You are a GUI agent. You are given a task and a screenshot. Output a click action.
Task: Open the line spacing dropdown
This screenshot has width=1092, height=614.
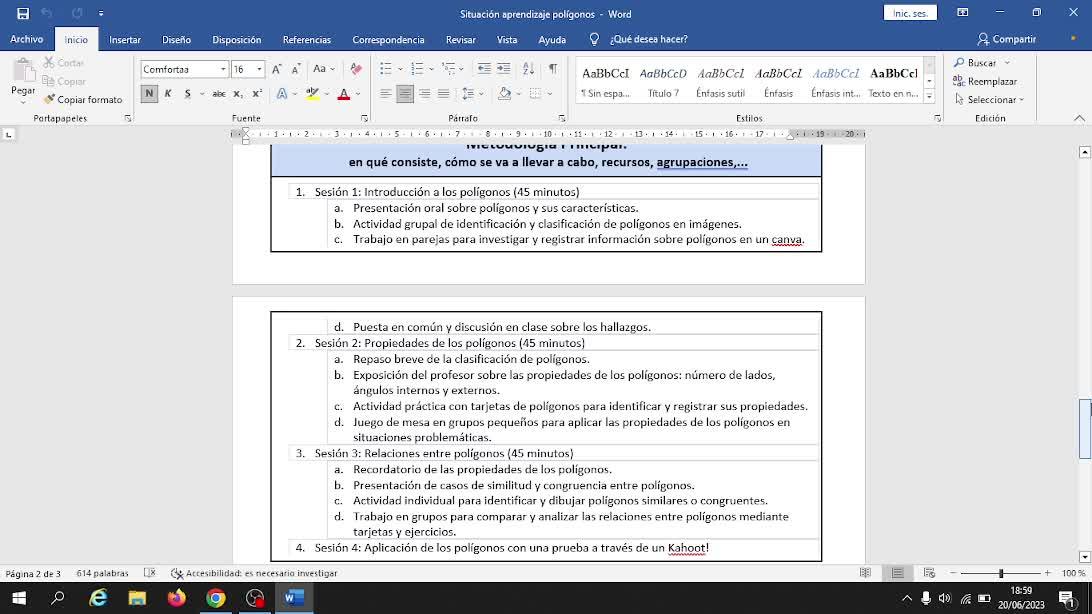coord(471,93)
